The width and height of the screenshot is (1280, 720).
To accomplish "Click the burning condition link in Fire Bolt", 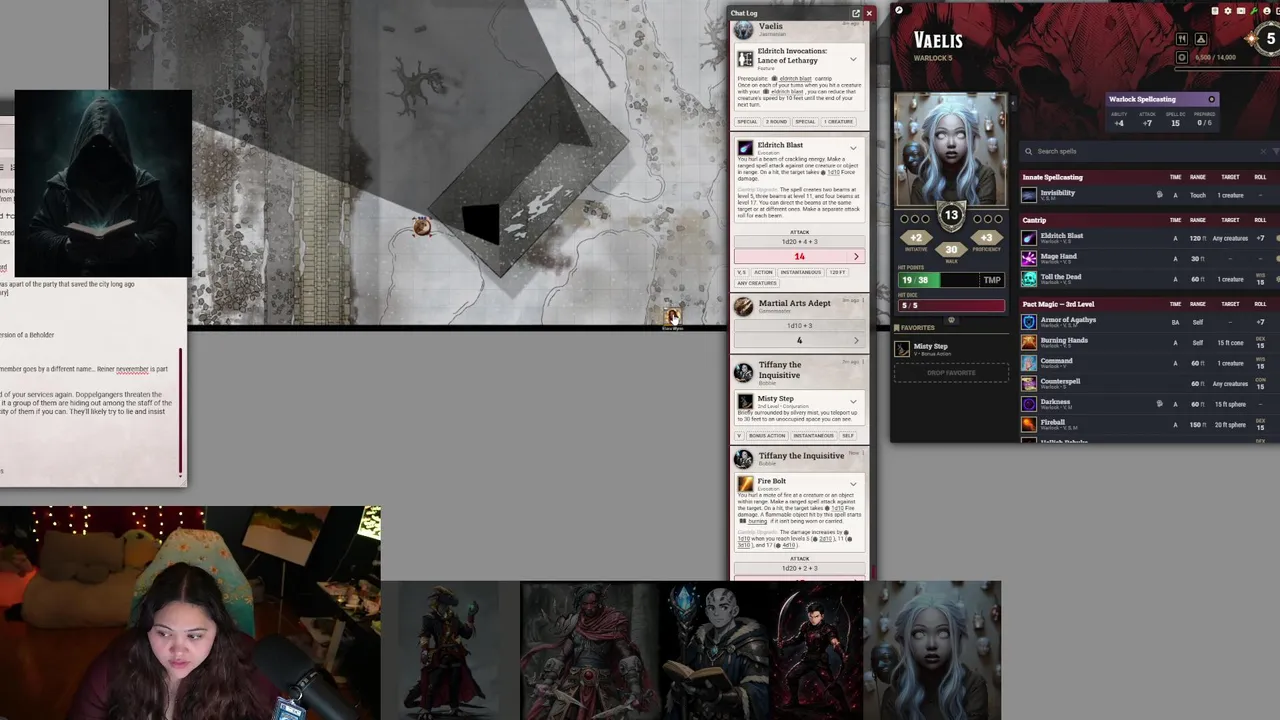I will 757,521.
